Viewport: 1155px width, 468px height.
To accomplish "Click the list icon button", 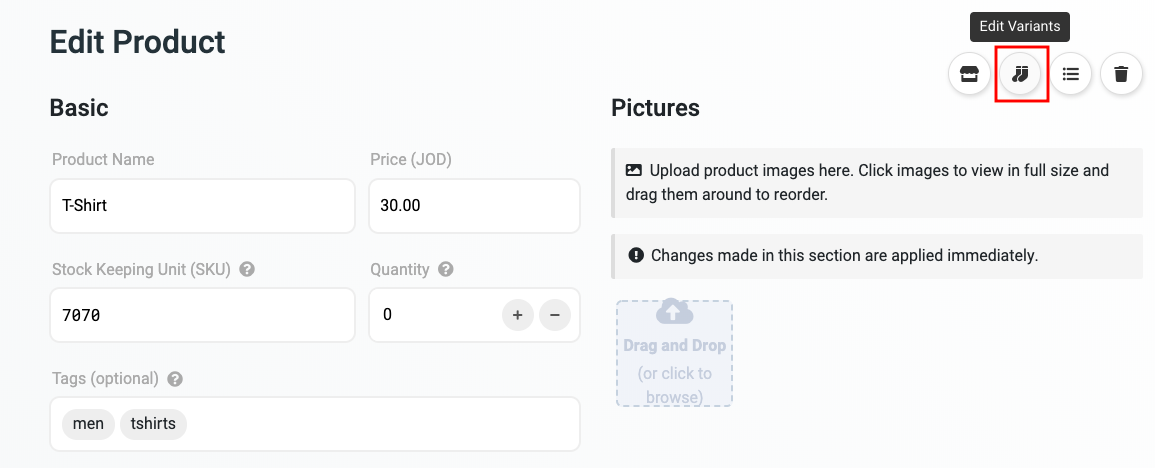I will coord(1071,74).
